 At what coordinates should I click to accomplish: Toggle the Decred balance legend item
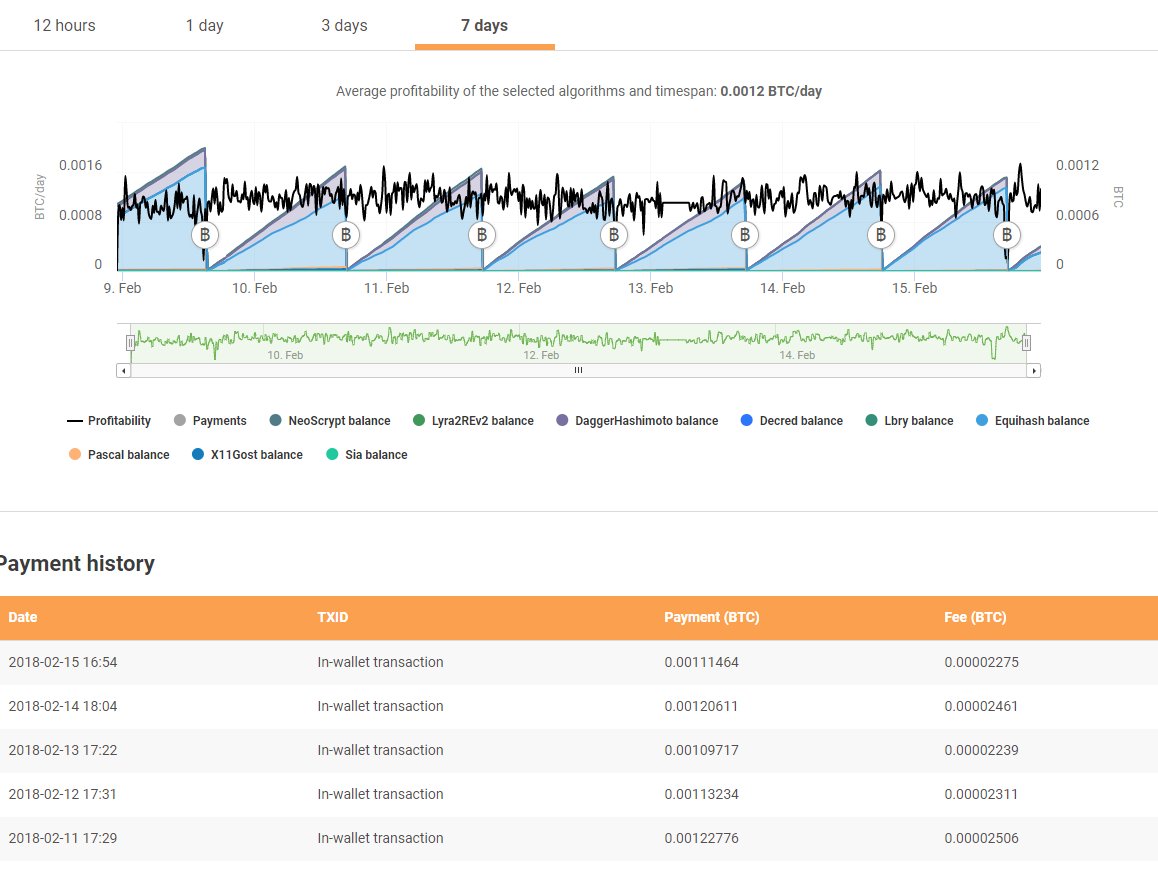792,420
